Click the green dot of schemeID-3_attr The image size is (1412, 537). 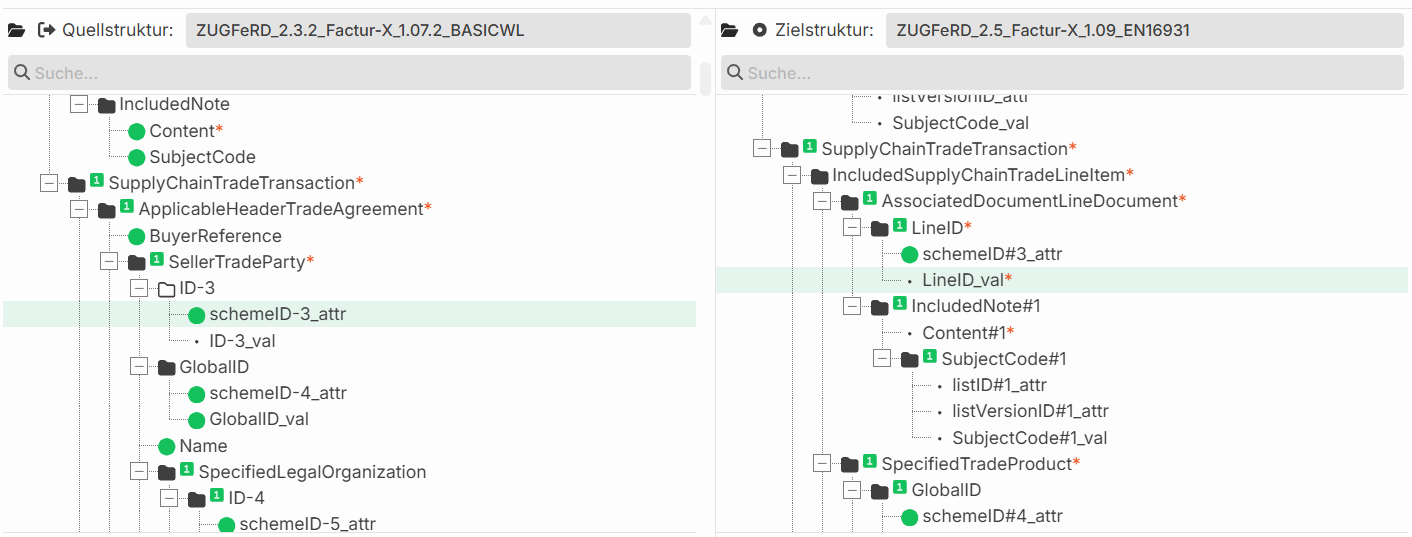click(x=197, y=315)
